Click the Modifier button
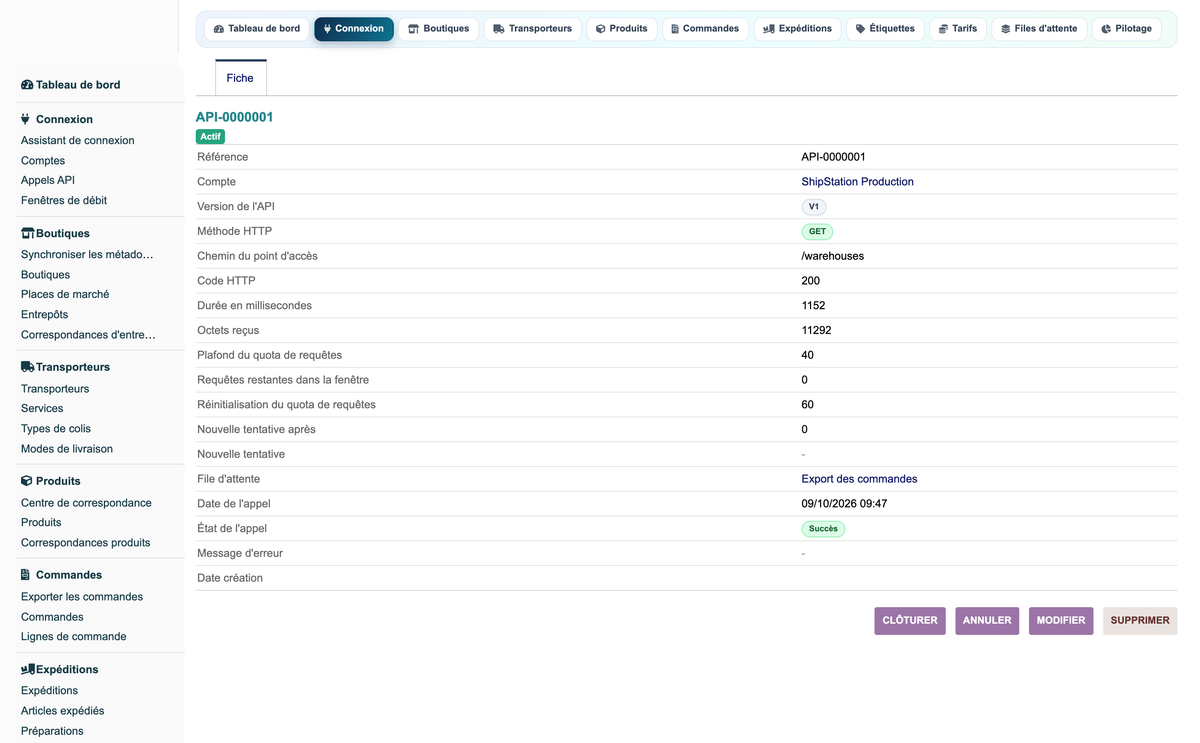 (x=1061, y=621)
